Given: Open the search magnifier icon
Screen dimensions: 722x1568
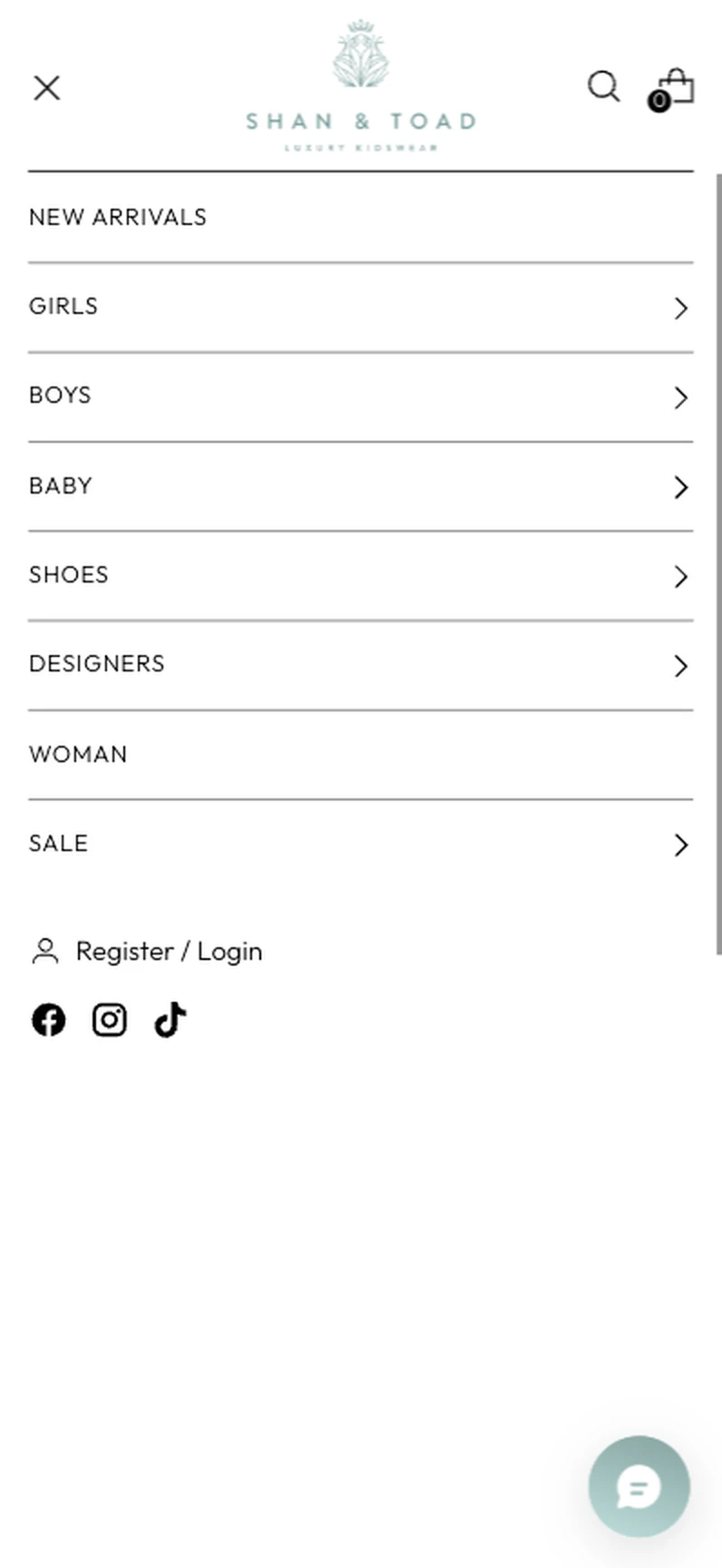Looking at the screenshot, I should coord(603,87).
